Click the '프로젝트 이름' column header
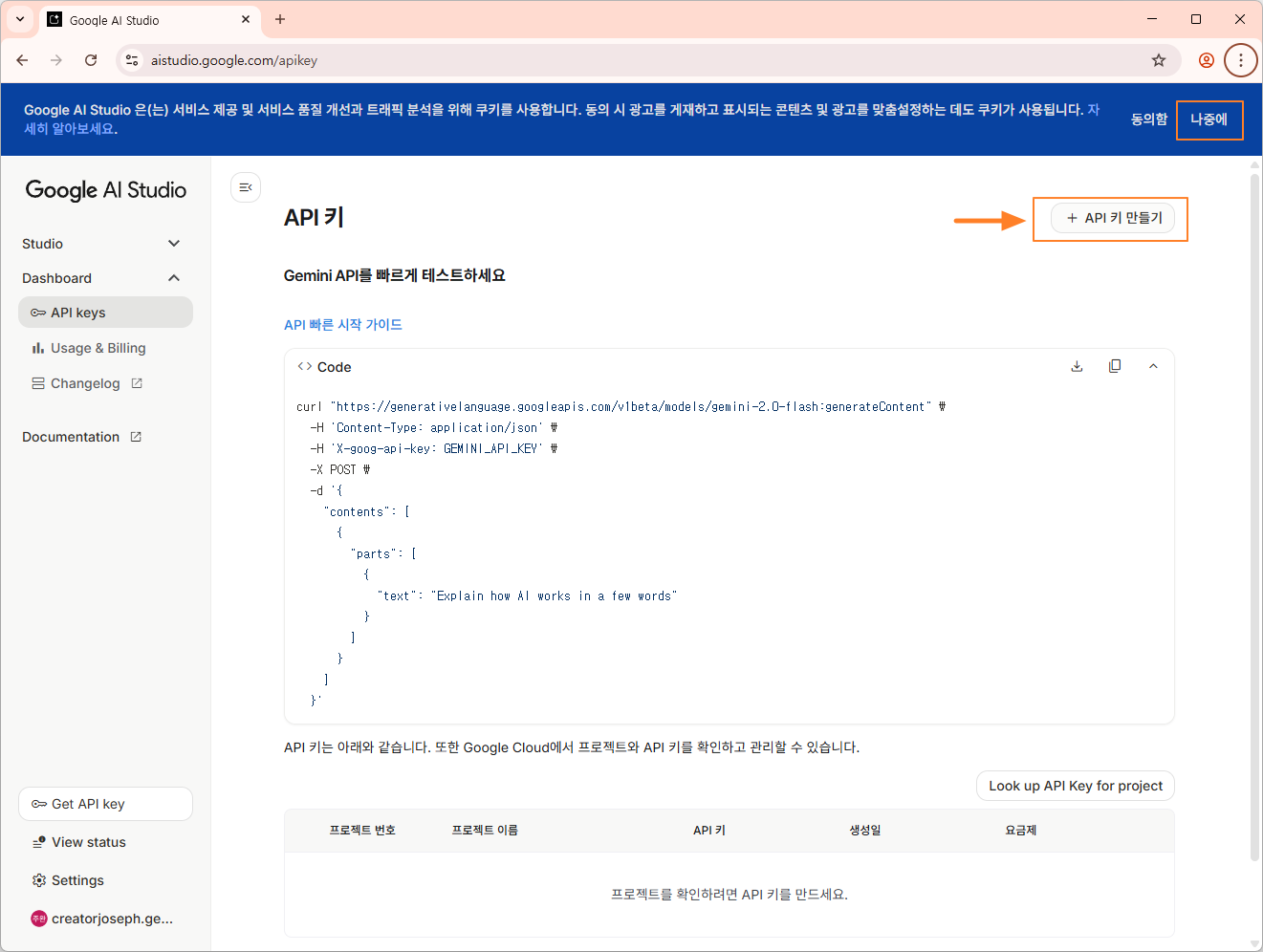 click(485, 831)
